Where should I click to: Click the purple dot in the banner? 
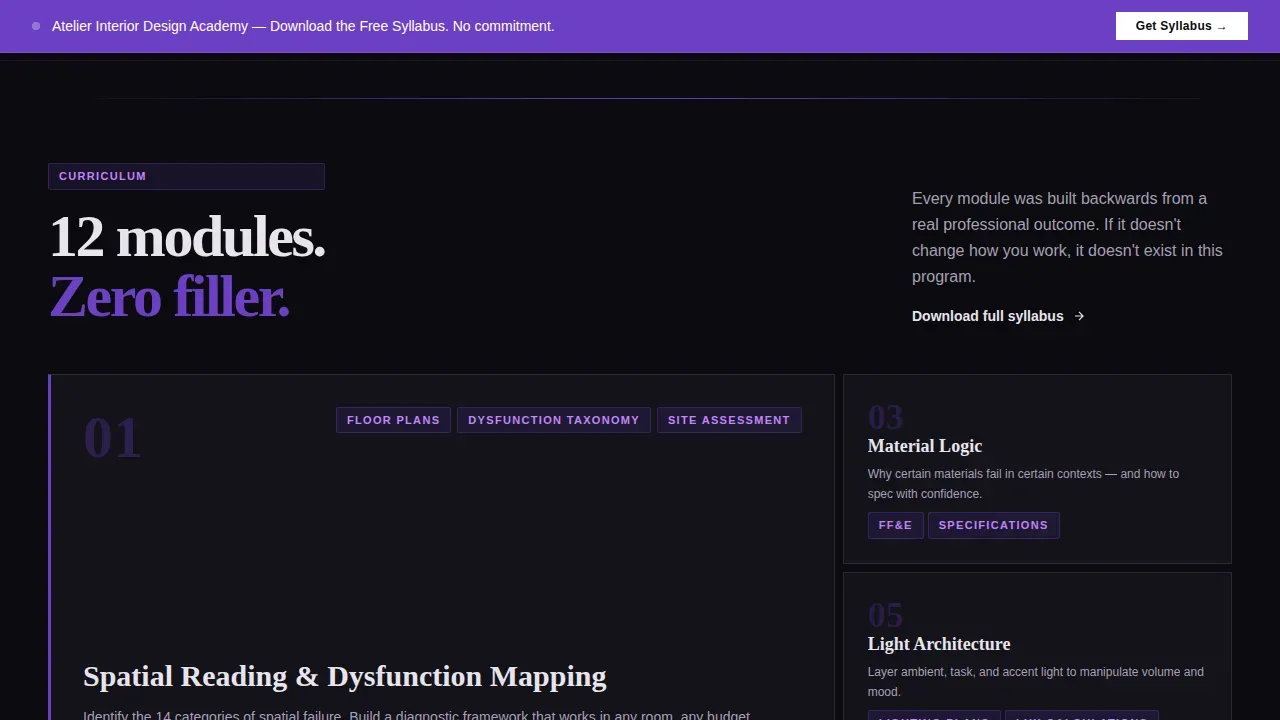point(36,26)
